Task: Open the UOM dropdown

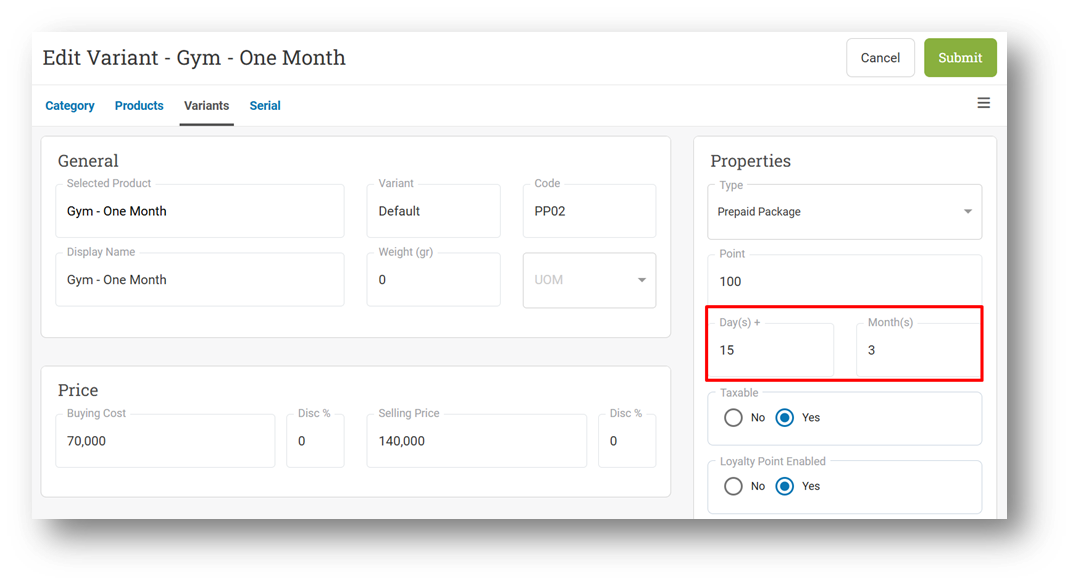Action: click(589, 280)
